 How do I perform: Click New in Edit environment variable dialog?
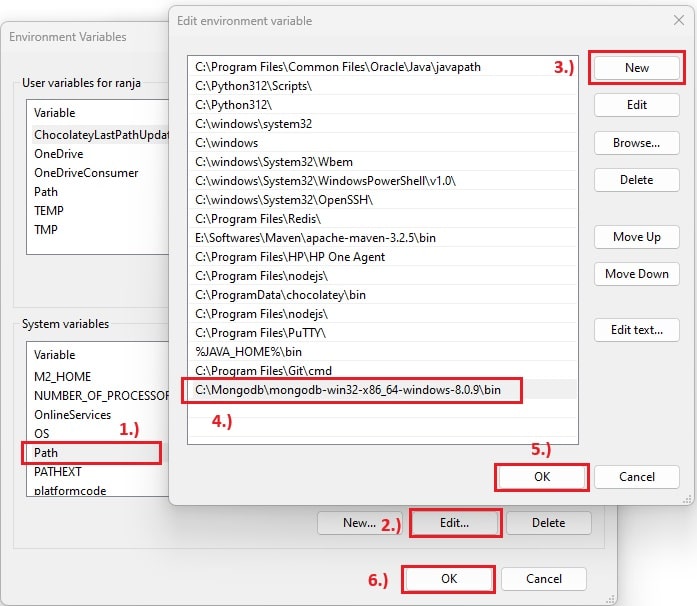(x=636, y=68)
